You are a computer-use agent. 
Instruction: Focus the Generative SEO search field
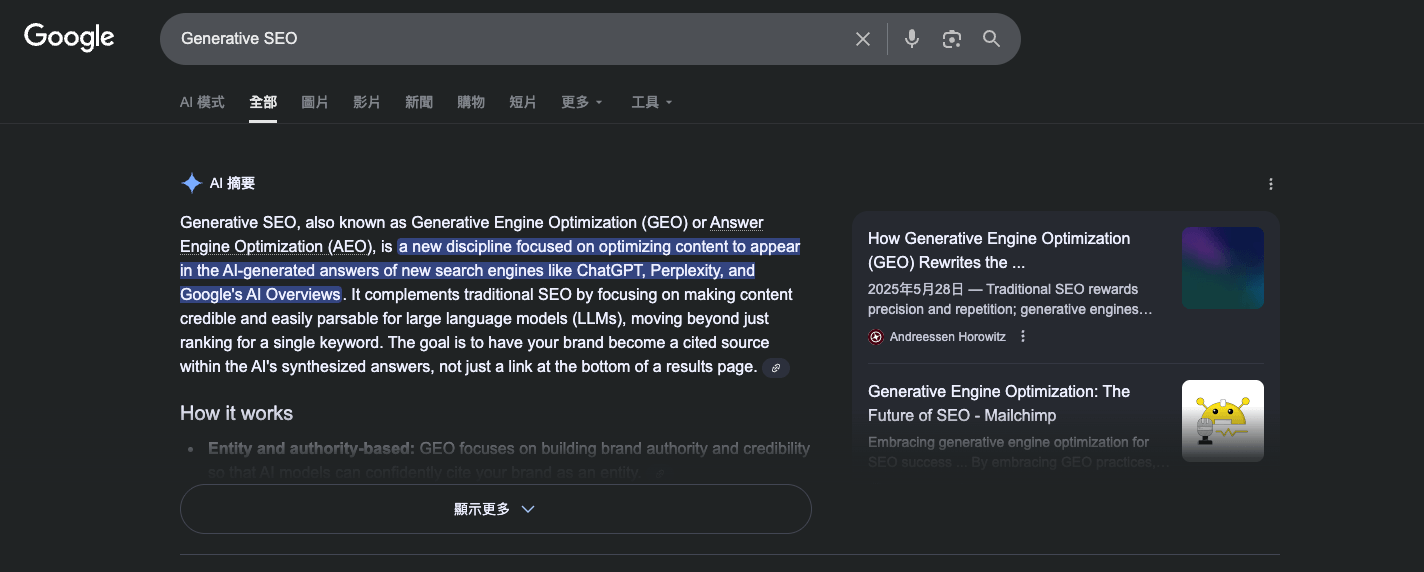pos(500,39)
